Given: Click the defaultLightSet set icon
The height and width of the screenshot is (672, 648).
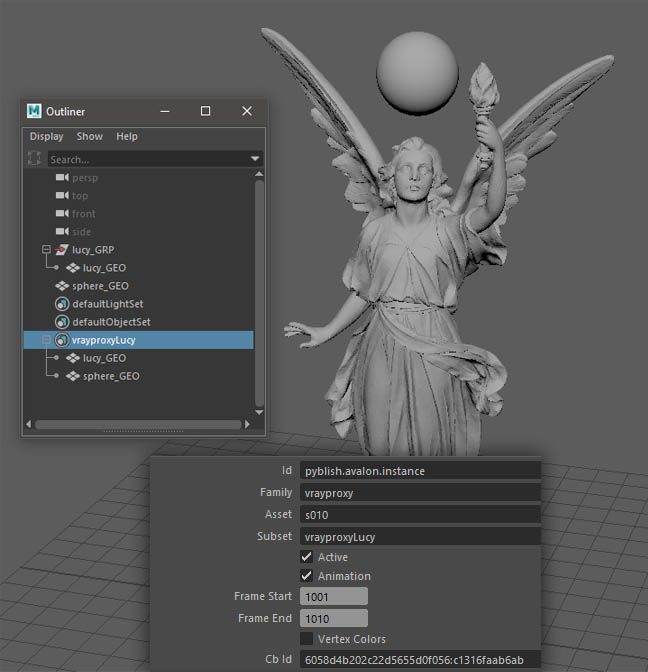Looking at the screenshot, I should (62, 304).
